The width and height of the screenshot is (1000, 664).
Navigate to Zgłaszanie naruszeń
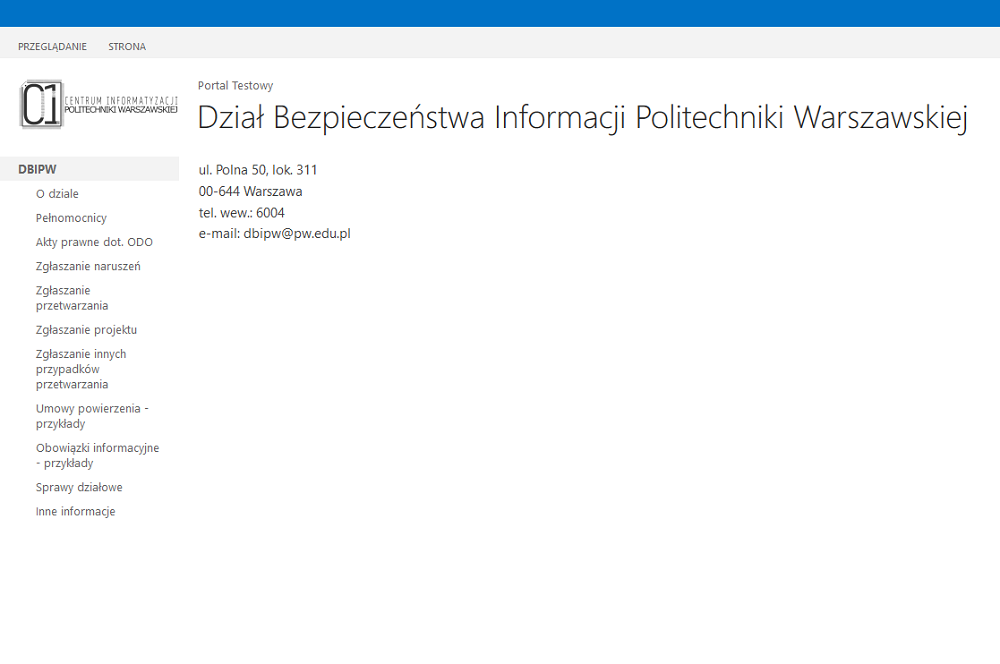pos(88,267)
